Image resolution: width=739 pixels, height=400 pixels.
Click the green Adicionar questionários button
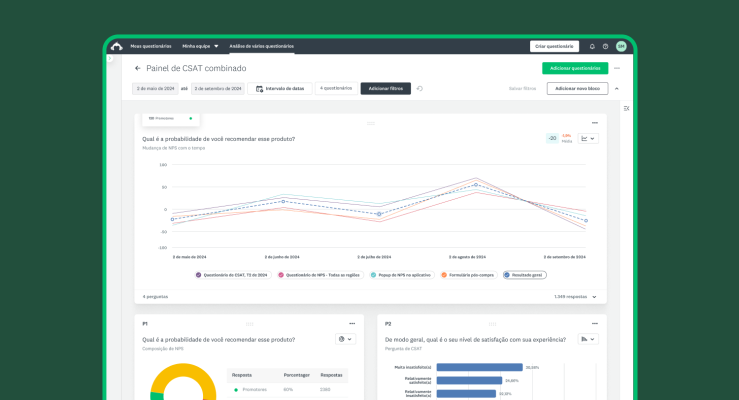click(x=575, y=68)
